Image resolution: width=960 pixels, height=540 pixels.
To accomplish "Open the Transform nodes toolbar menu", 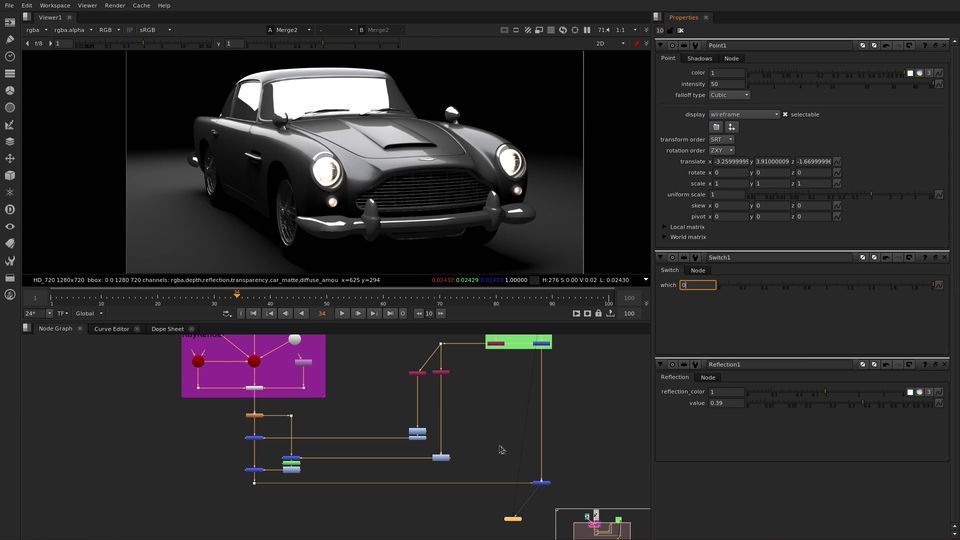I will point(10,158).
